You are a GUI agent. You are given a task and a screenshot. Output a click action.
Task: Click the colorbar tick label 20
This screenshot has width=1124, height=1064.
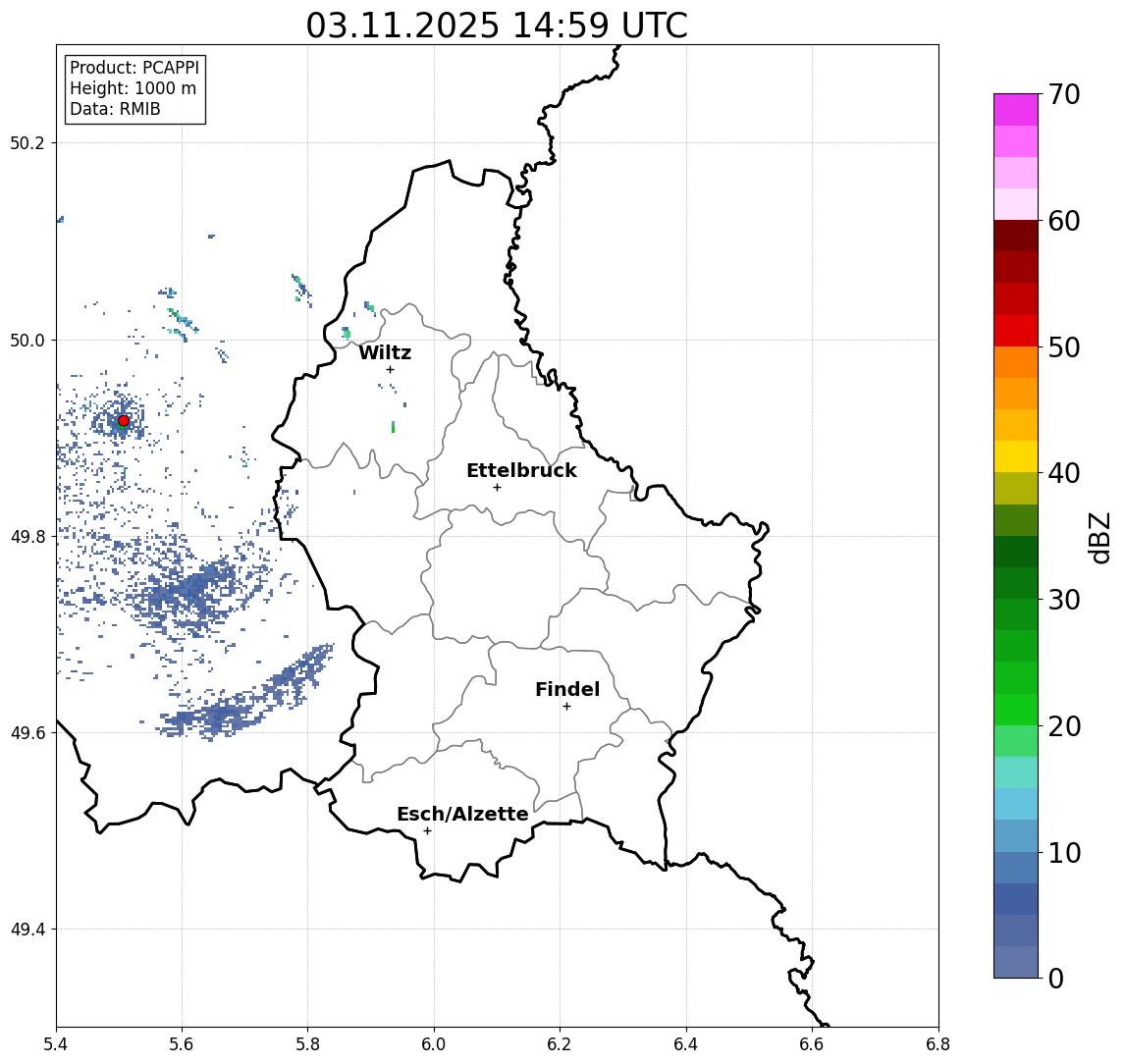pyautogui.click(x=1064, y=726)
